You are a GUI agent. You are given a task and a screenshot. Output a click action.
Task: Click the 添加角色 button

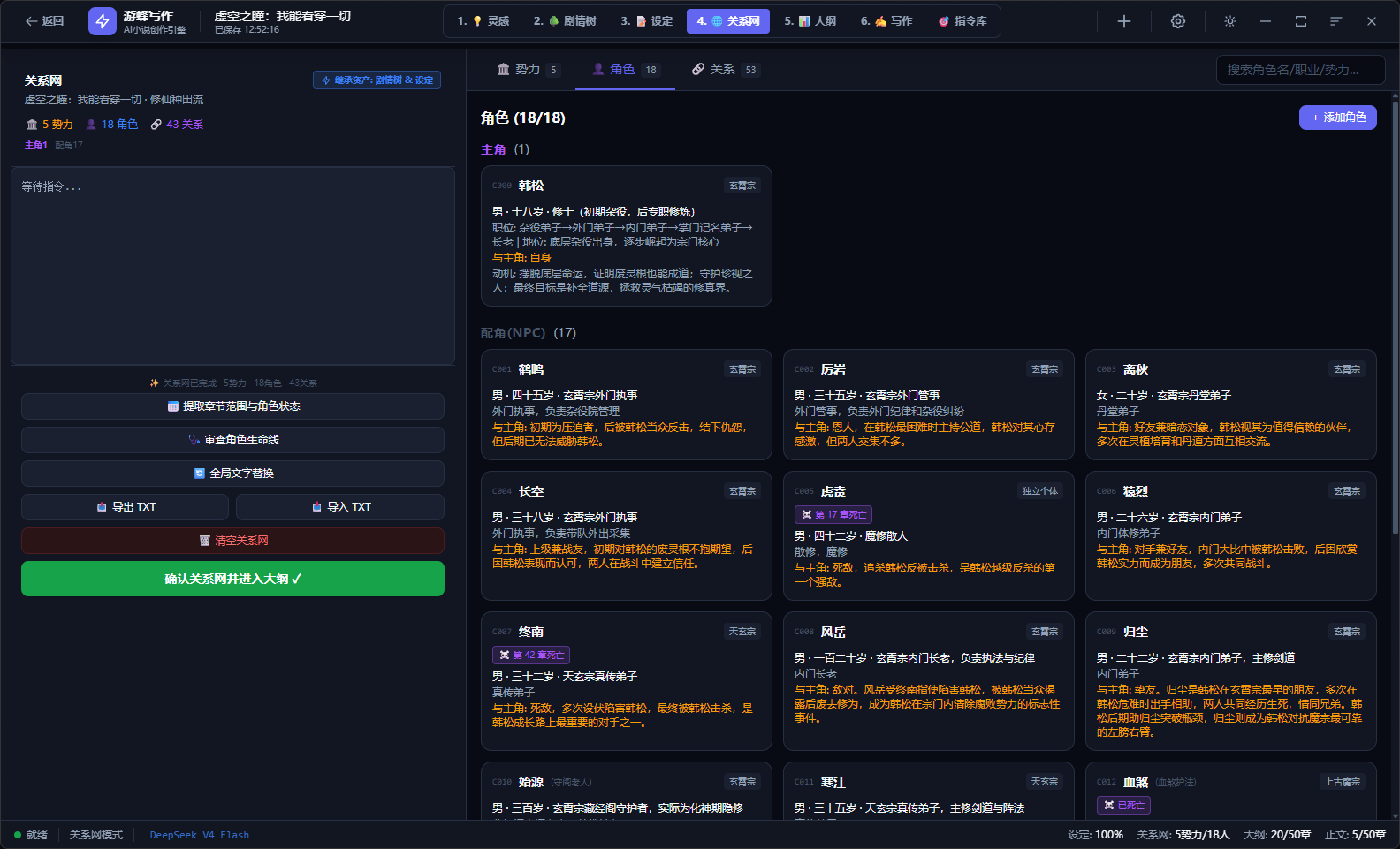click(1338, 117)
